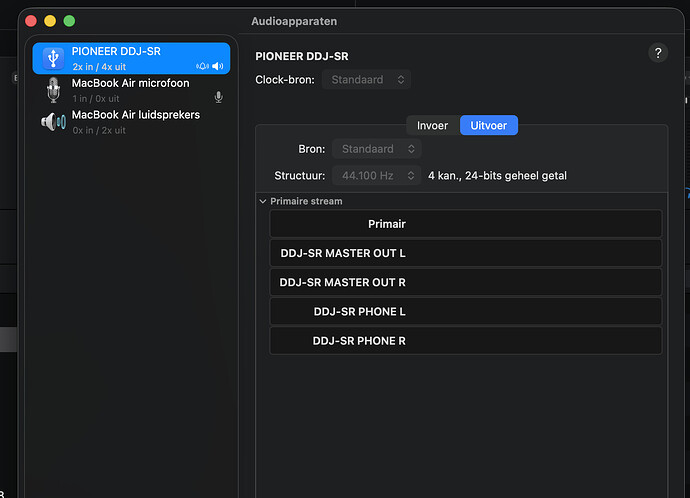
Task: Select the MacBook Air microfoon device name
Action: 130,83
